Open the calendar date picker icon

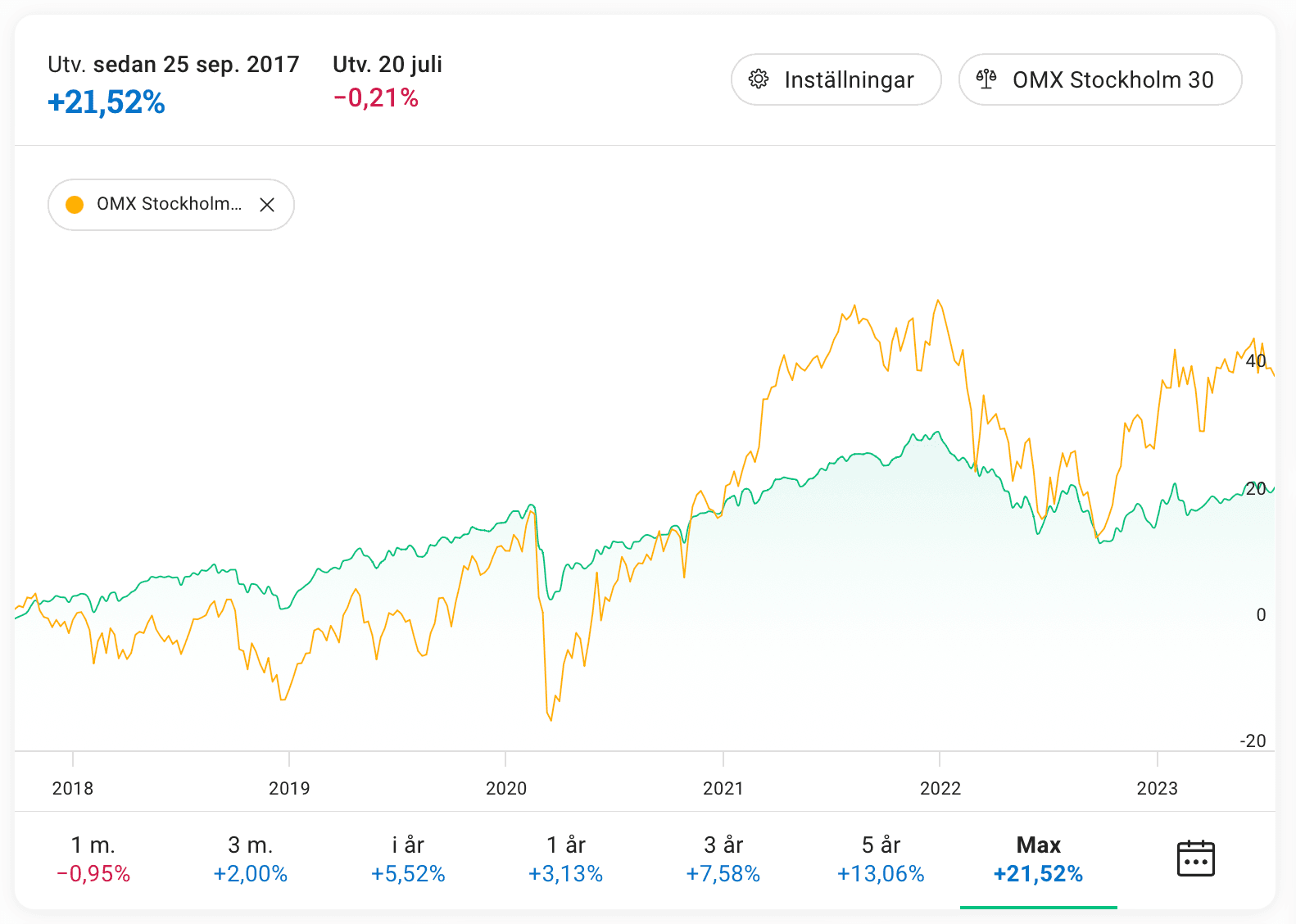[x=1195, y=858]
